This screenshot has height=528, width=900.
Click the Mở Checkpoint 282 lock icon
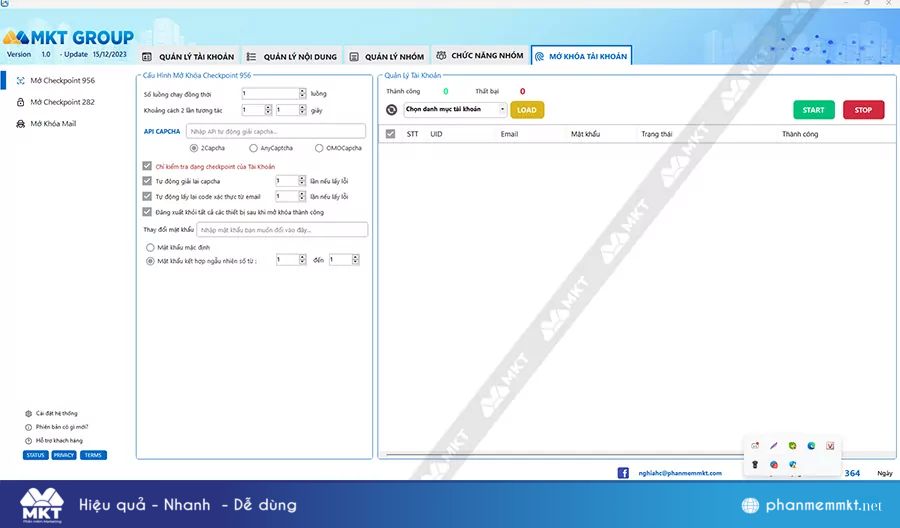tap(20, 102)
